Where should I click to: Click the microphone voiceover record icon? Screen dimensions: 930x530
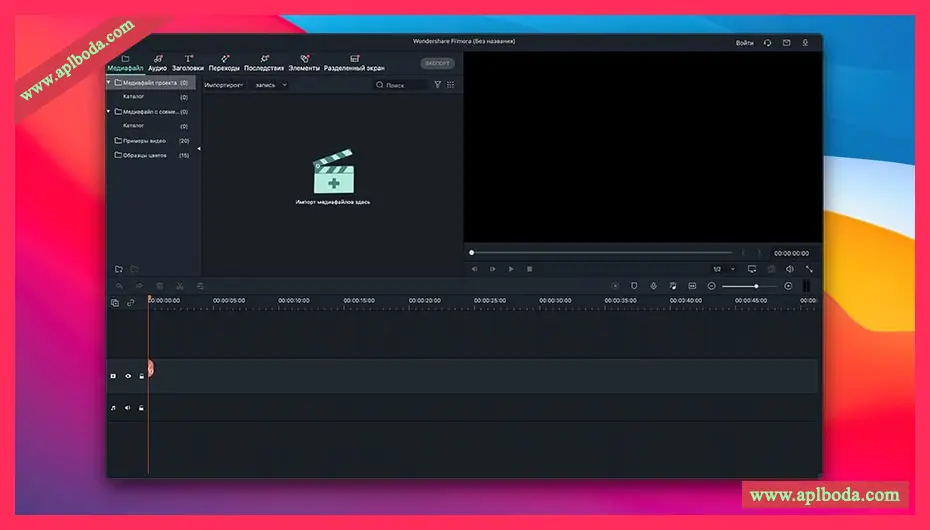tap(653, 286)
